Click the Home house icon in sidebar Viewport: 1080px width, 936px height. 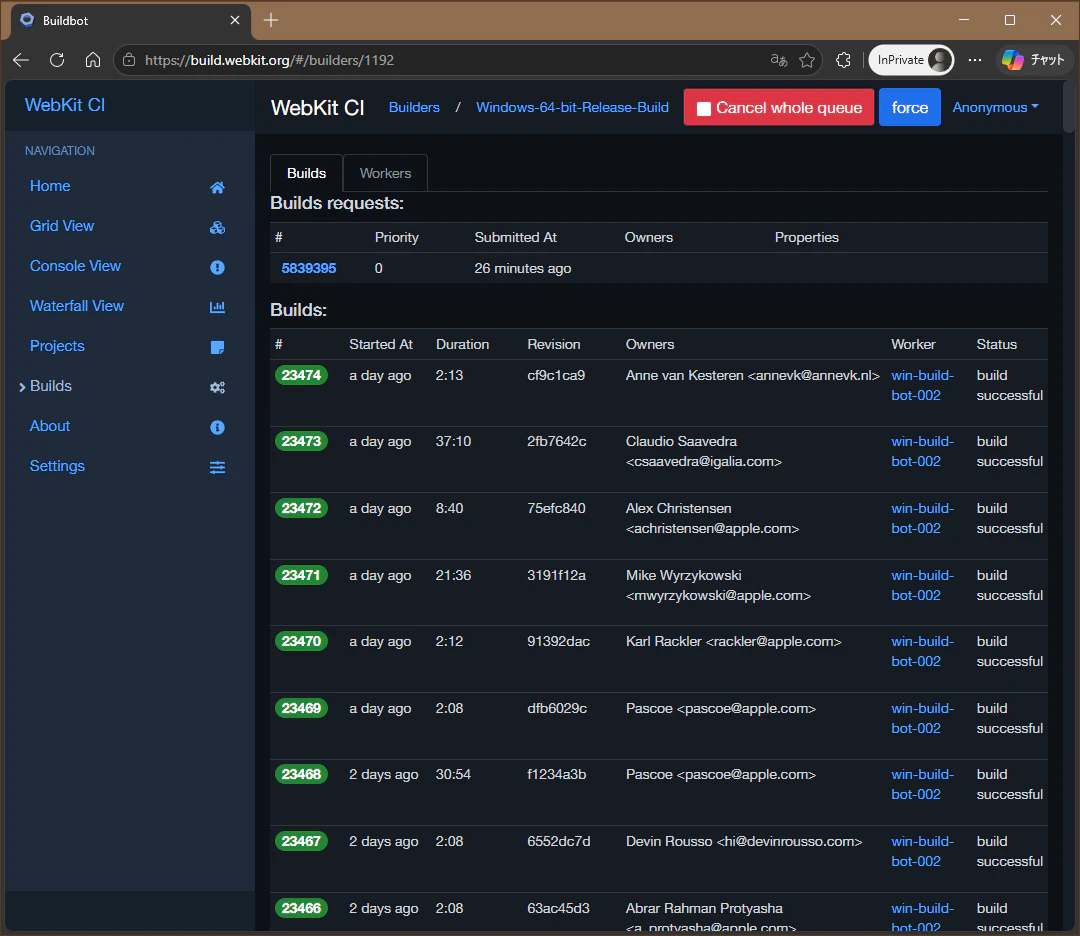(217, 187)
